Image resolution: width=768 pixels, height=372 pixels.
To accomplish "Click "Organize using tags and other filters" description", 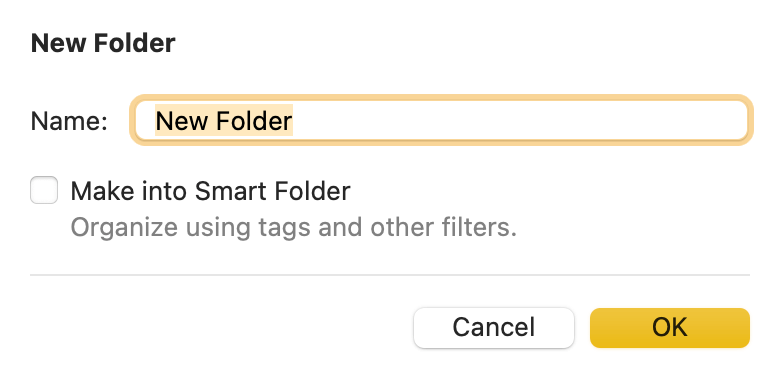I will [293, 227].
